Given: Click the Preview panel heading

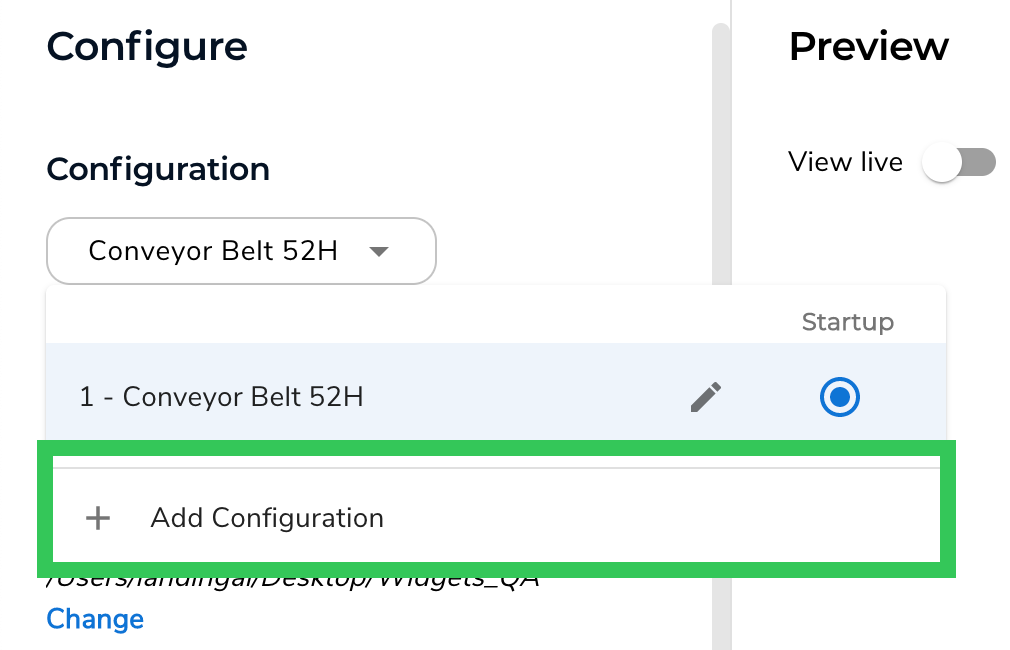Looking at the screenshot, I should [x=868, y=46].
